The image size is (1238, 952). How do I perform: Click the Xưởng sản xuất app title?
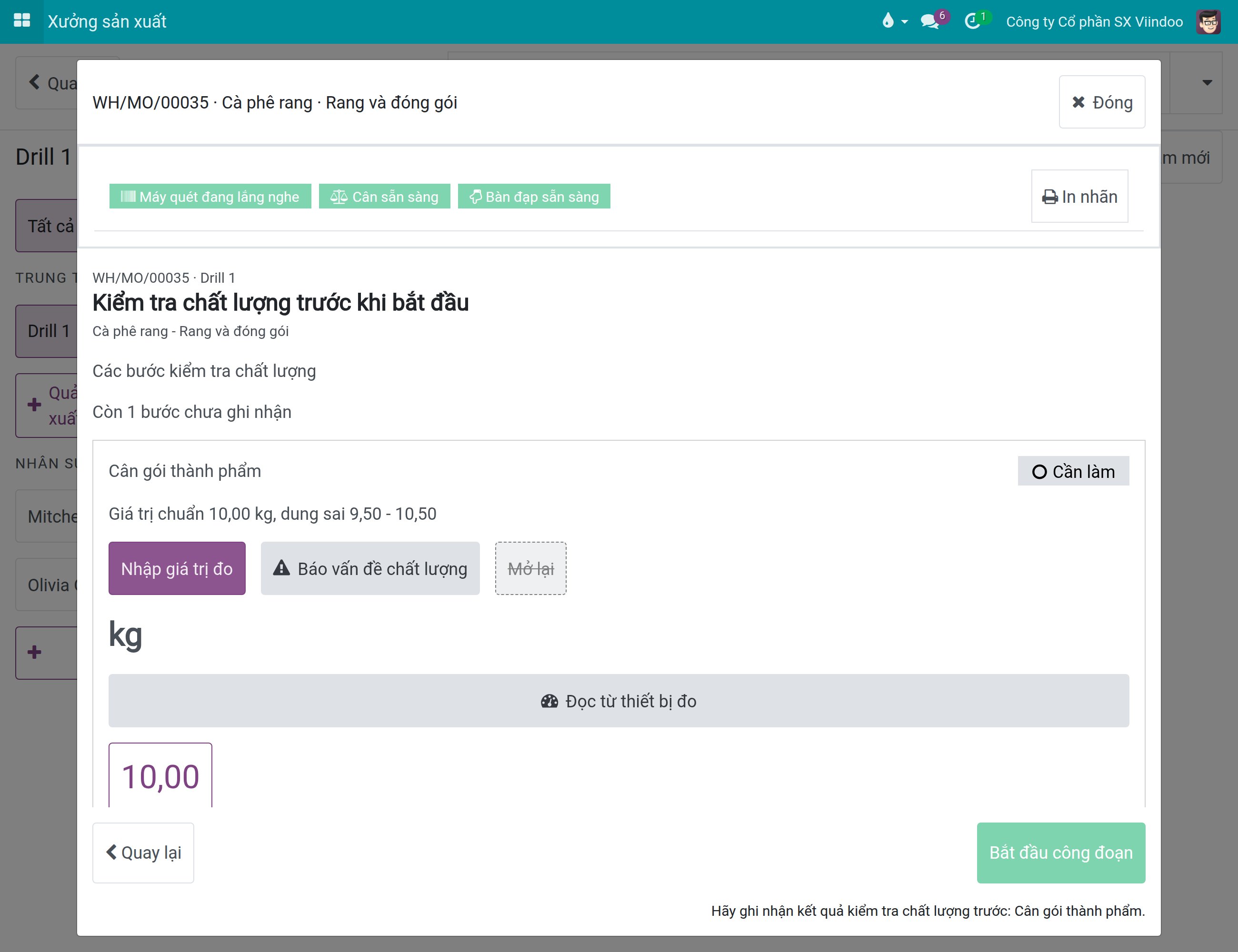click(107, 21)
